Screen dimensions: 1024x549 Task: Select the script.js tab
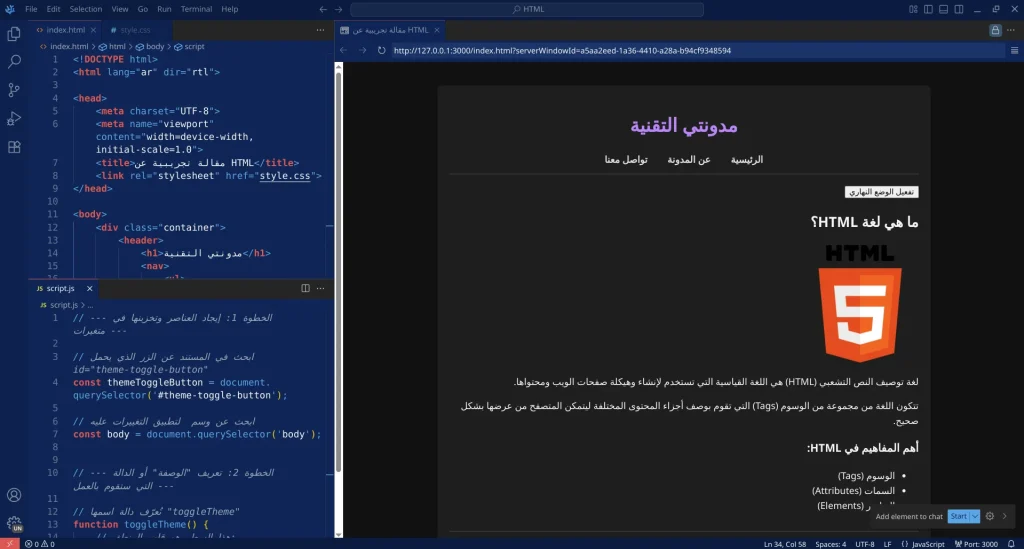(60, 289)
